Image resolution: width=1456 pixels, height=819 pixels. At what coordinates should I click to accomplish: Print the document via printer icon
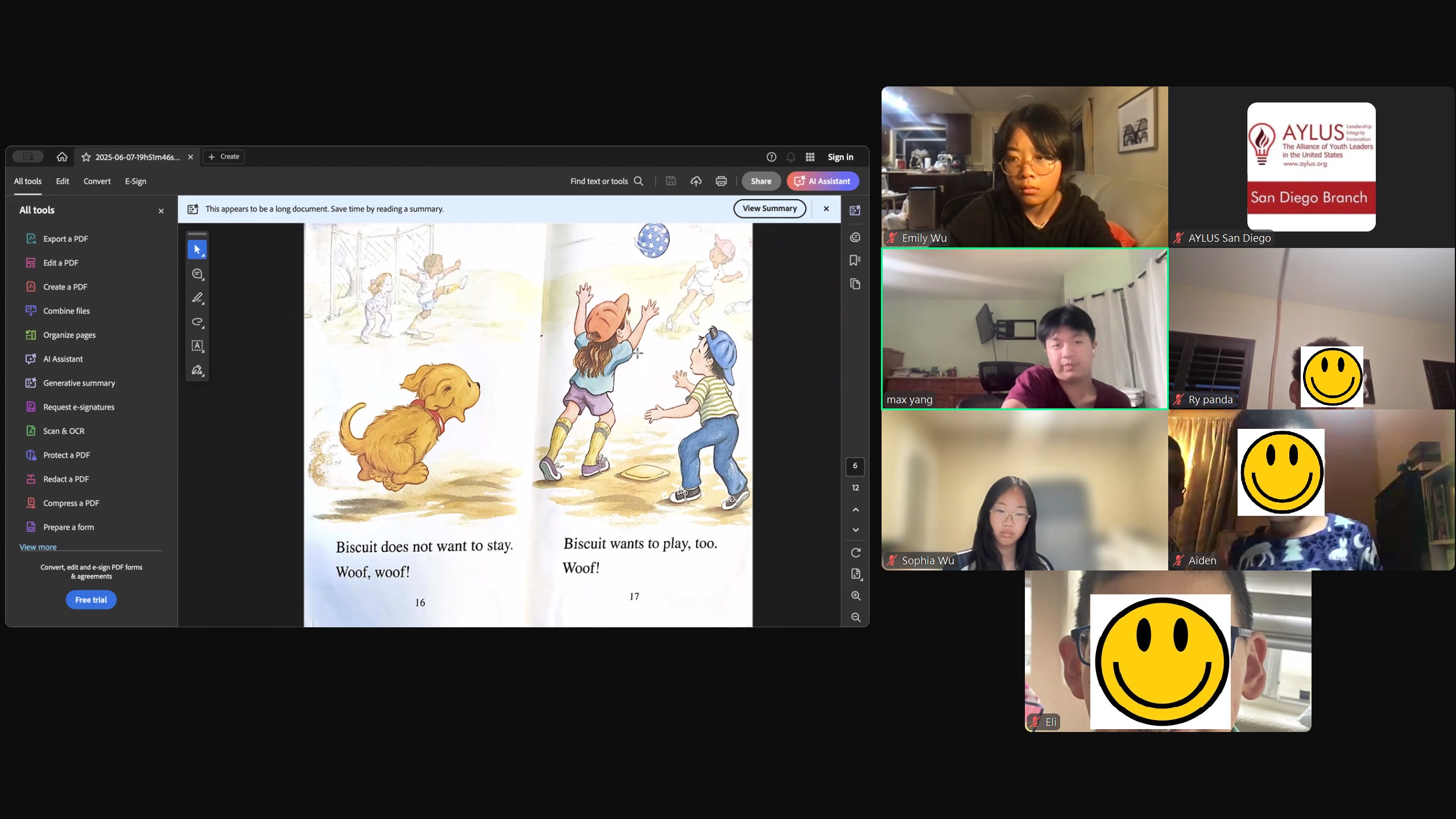721,181
